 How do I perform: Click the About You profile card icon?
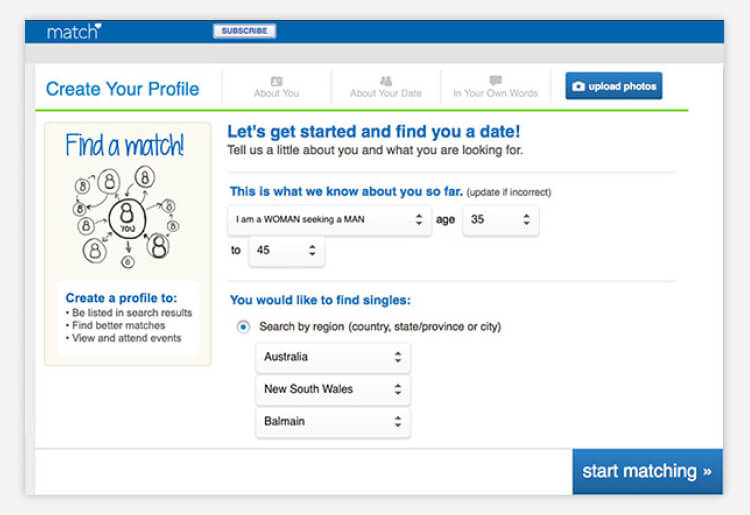click(x=276, y=81)
